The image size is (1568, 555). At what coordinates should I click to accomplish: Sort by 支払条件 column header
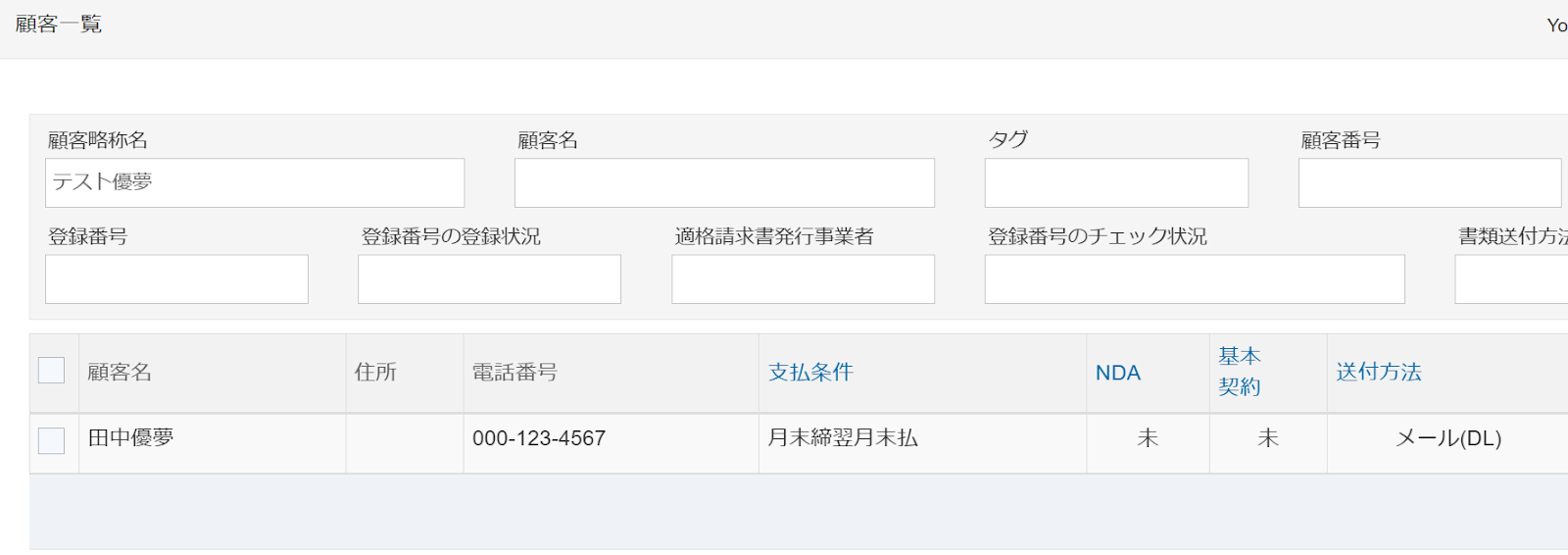(x=810, y=372)
